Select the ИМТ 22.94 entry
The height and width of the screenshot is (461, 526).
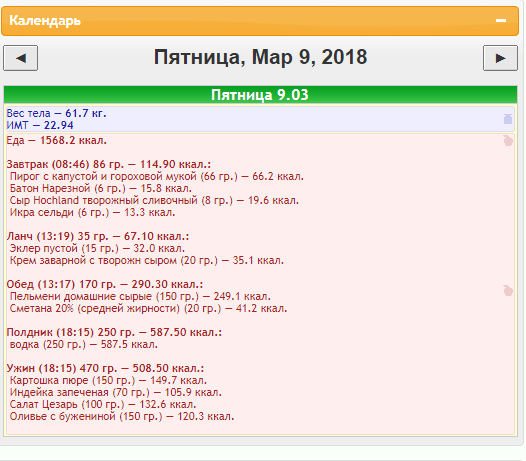click(x=40, y=125)
